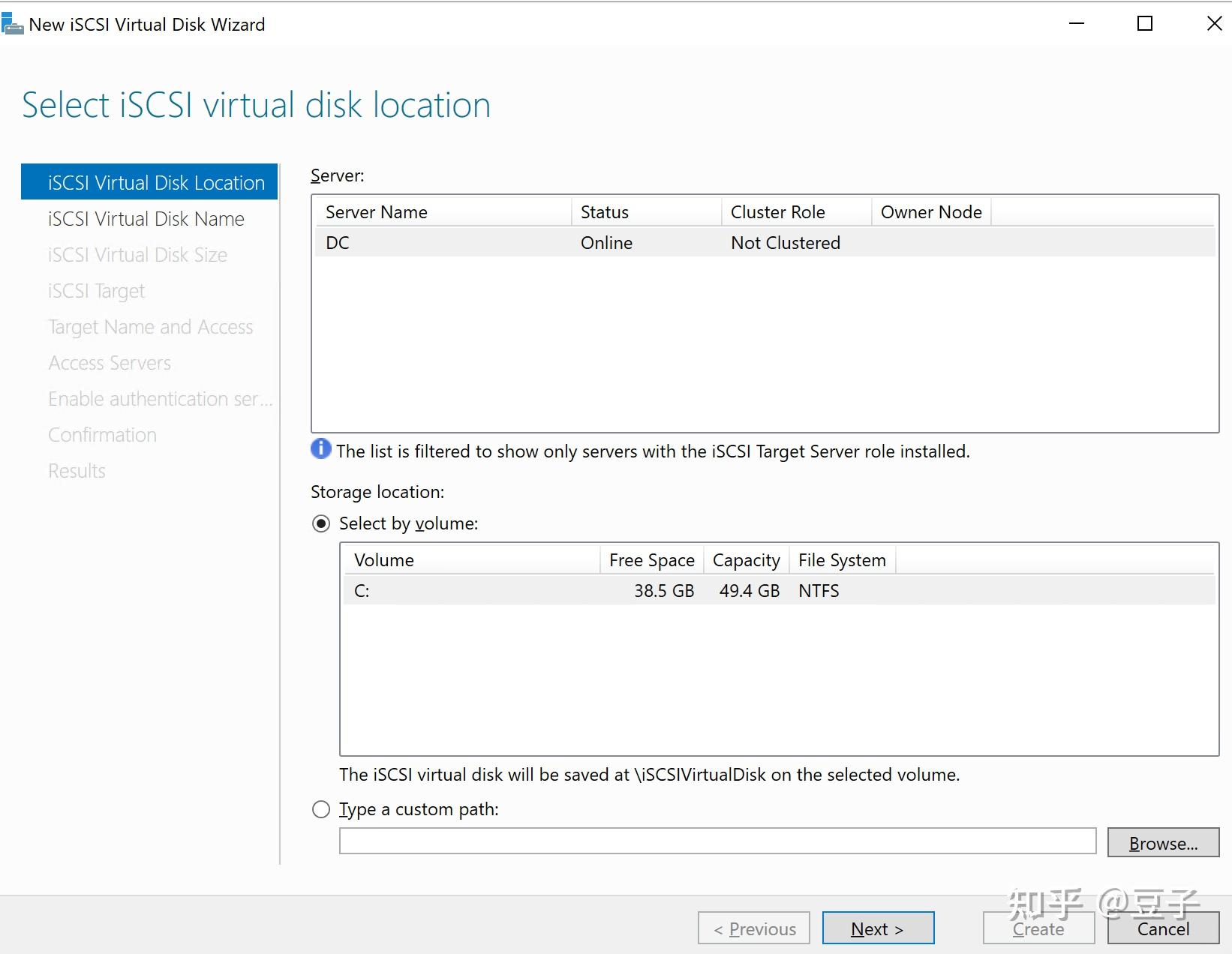Click the Cluster Role column header
This screenshot has width=1232, height=954.
click(795, 212)
